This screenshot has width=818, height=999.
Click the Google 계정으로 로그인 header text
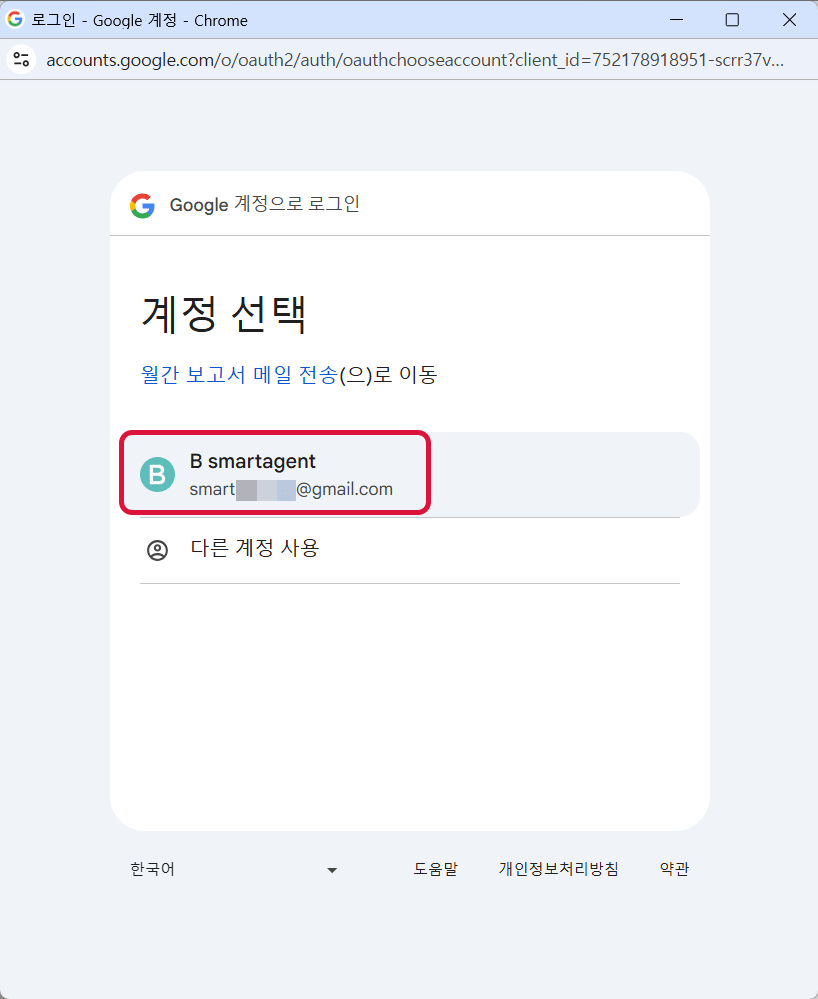264,204
